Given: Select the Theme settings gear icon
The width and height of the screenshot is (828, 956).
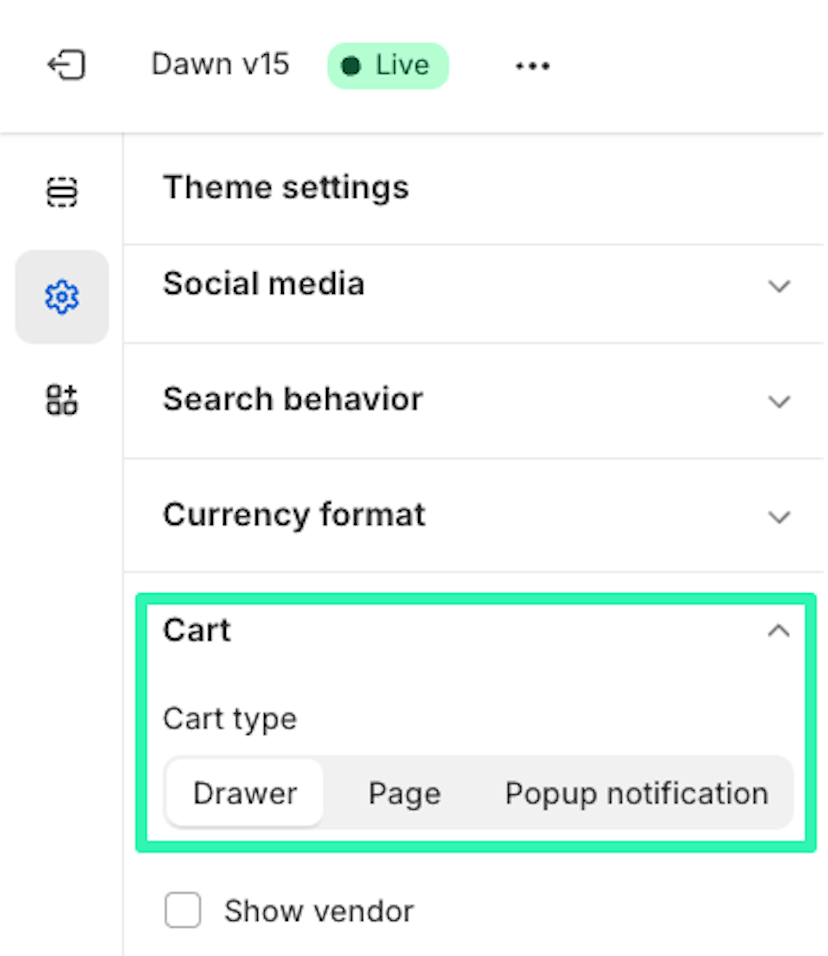Looking at the screenshot, I should click(62, 297).
